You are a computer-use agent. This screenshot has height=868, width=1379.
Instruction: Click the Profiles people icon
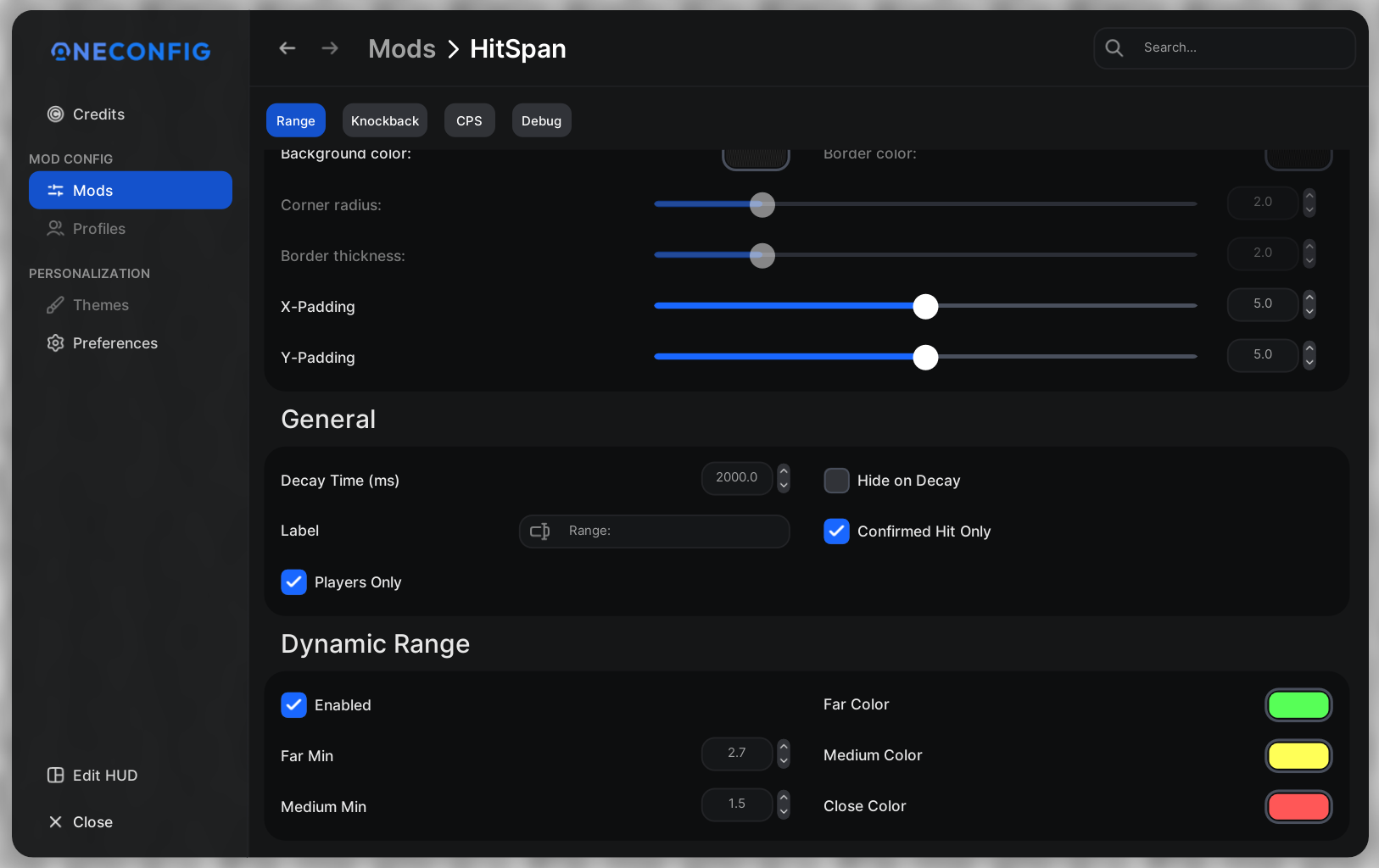click(x=55, y=229)
